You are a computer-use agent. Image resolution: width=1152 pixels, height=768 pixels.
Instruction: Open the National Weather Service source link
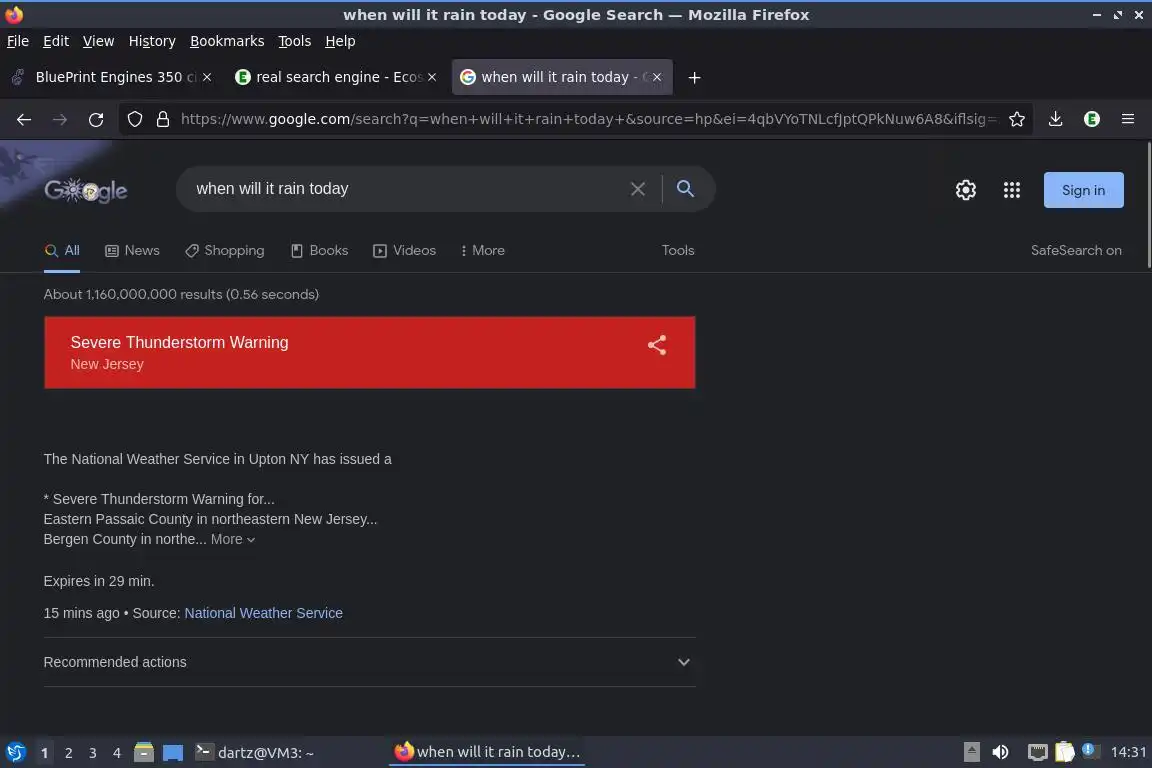tap(263, 613)
